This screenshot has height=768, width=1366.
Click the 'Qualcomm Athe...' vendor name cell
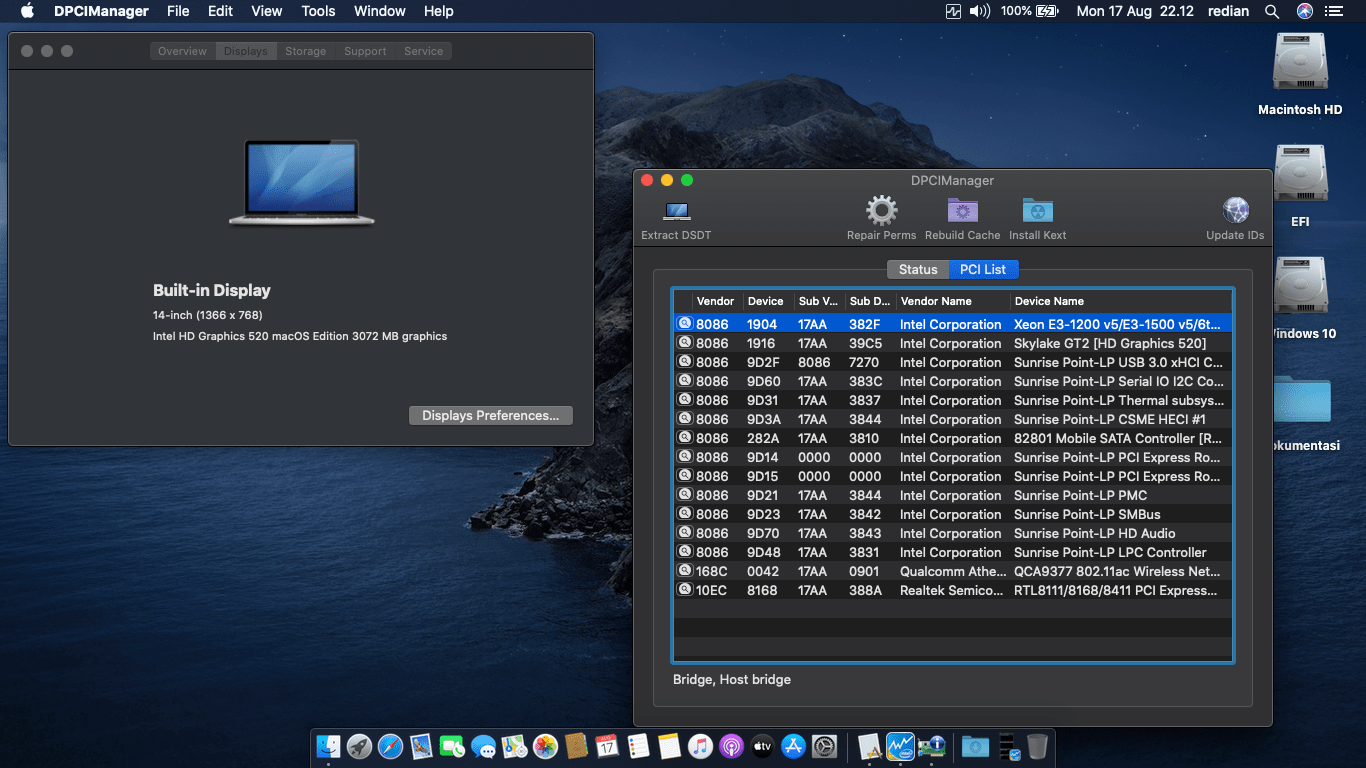coord(953,571)
